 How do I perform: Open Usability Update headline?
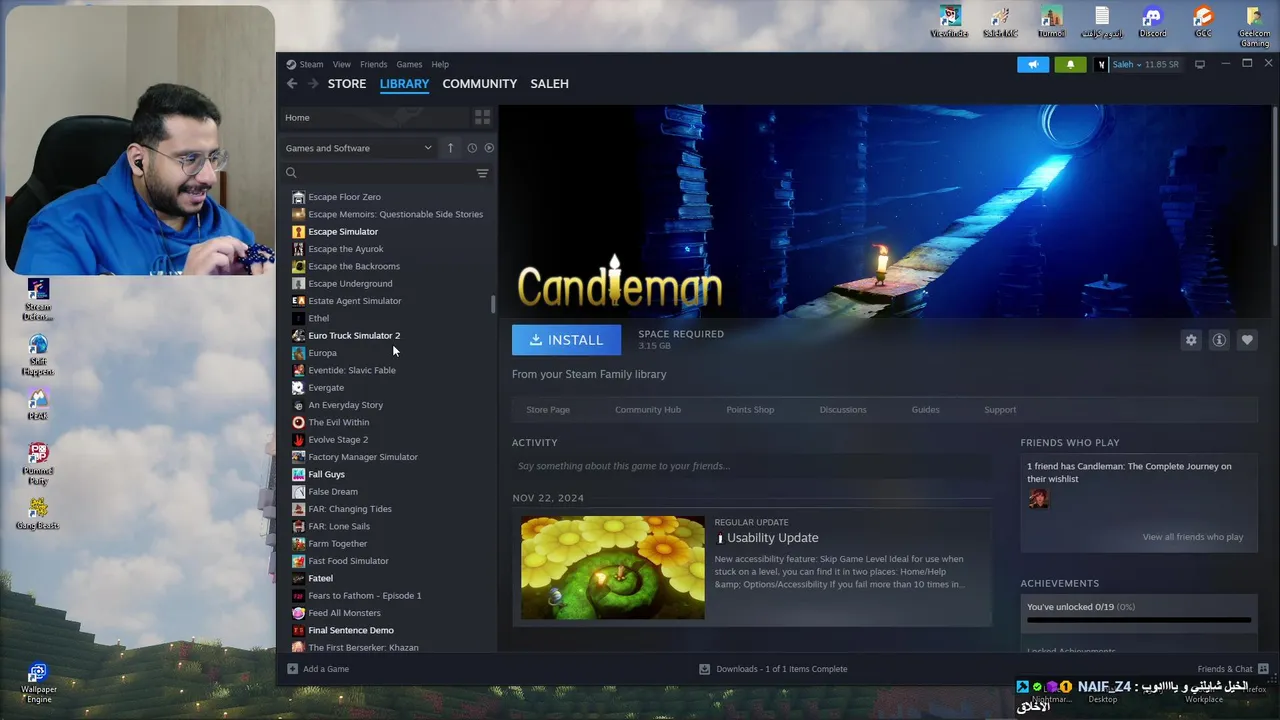tap(772, 538)
